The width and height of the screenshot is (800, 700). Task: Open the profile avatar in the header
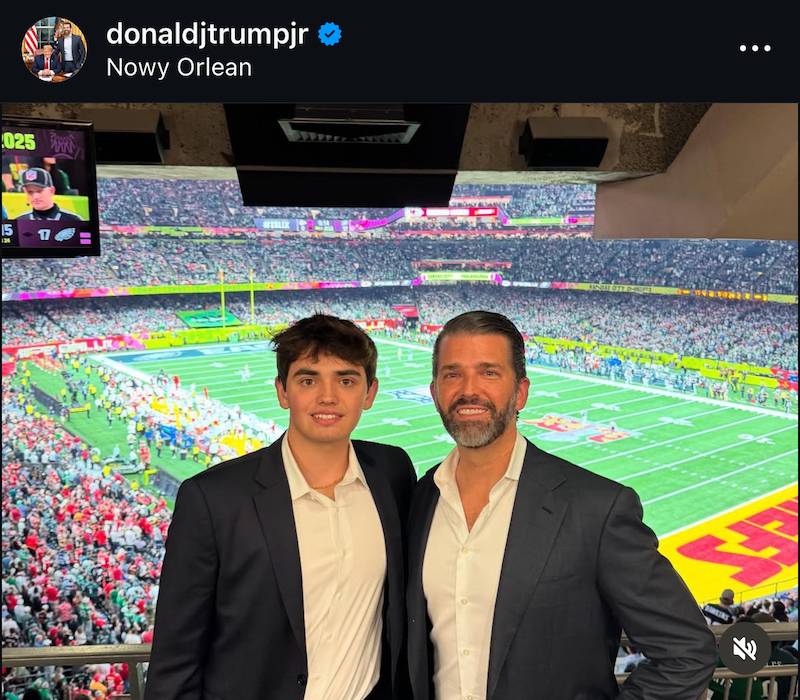54,49
